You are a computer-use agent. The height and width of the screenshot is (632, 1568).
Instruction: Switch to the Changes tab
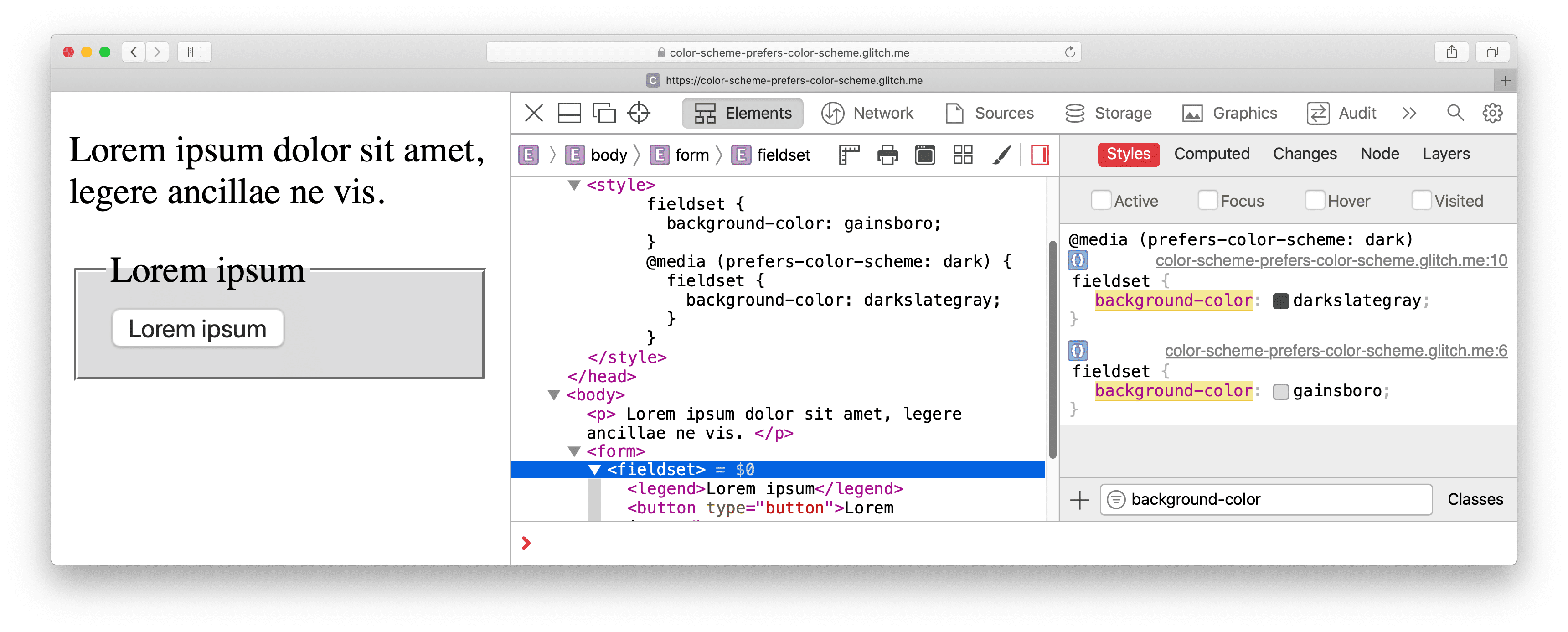pos(1303,154)
